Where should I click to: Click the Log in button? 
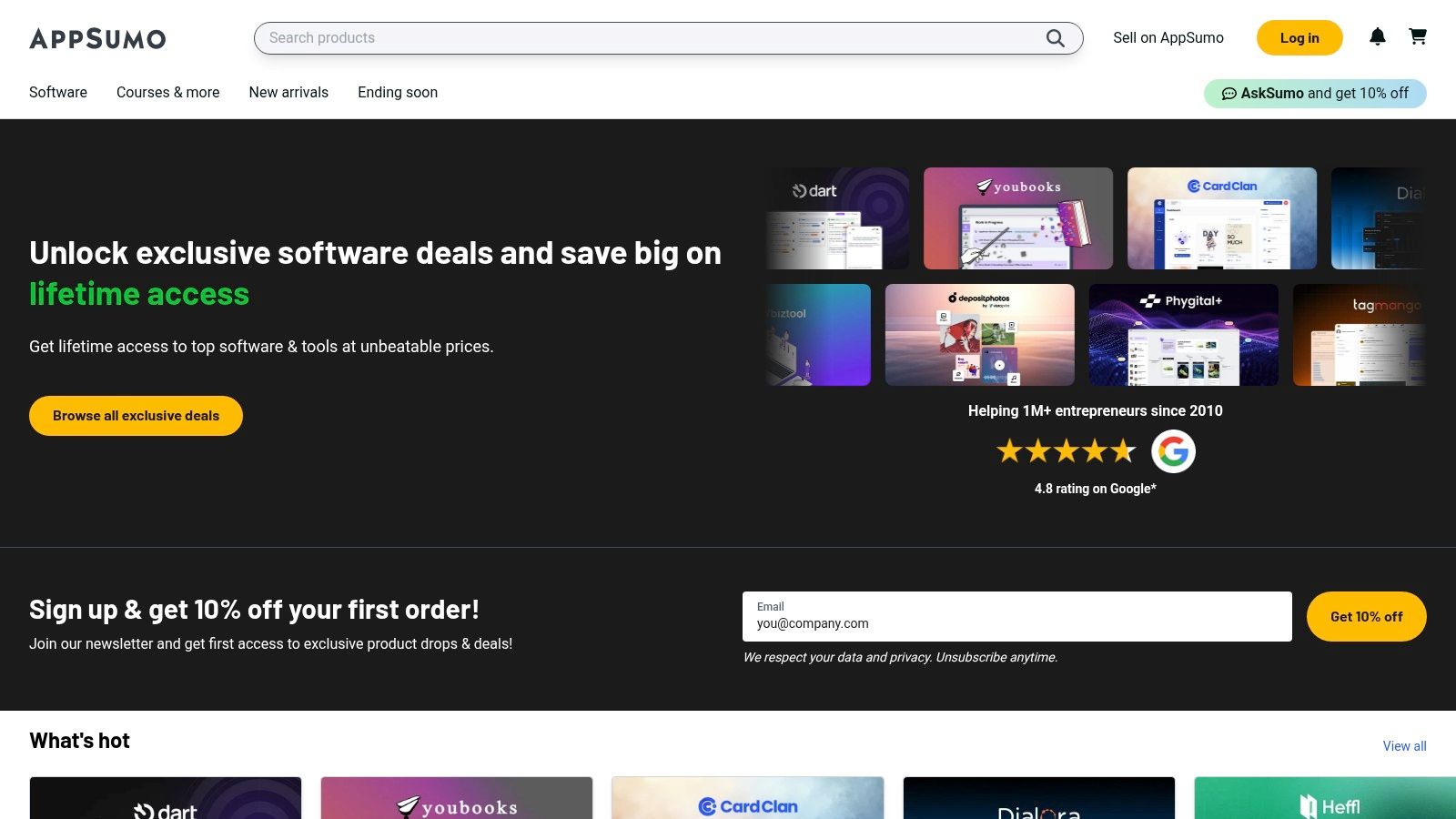click(x=1299, y=38)
